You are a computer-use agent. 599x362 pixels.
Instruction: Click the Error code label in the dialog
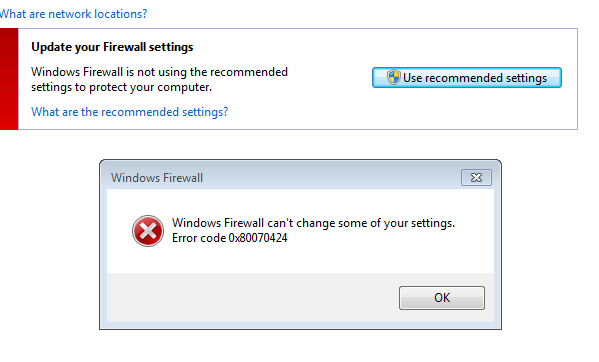point(199,238)
